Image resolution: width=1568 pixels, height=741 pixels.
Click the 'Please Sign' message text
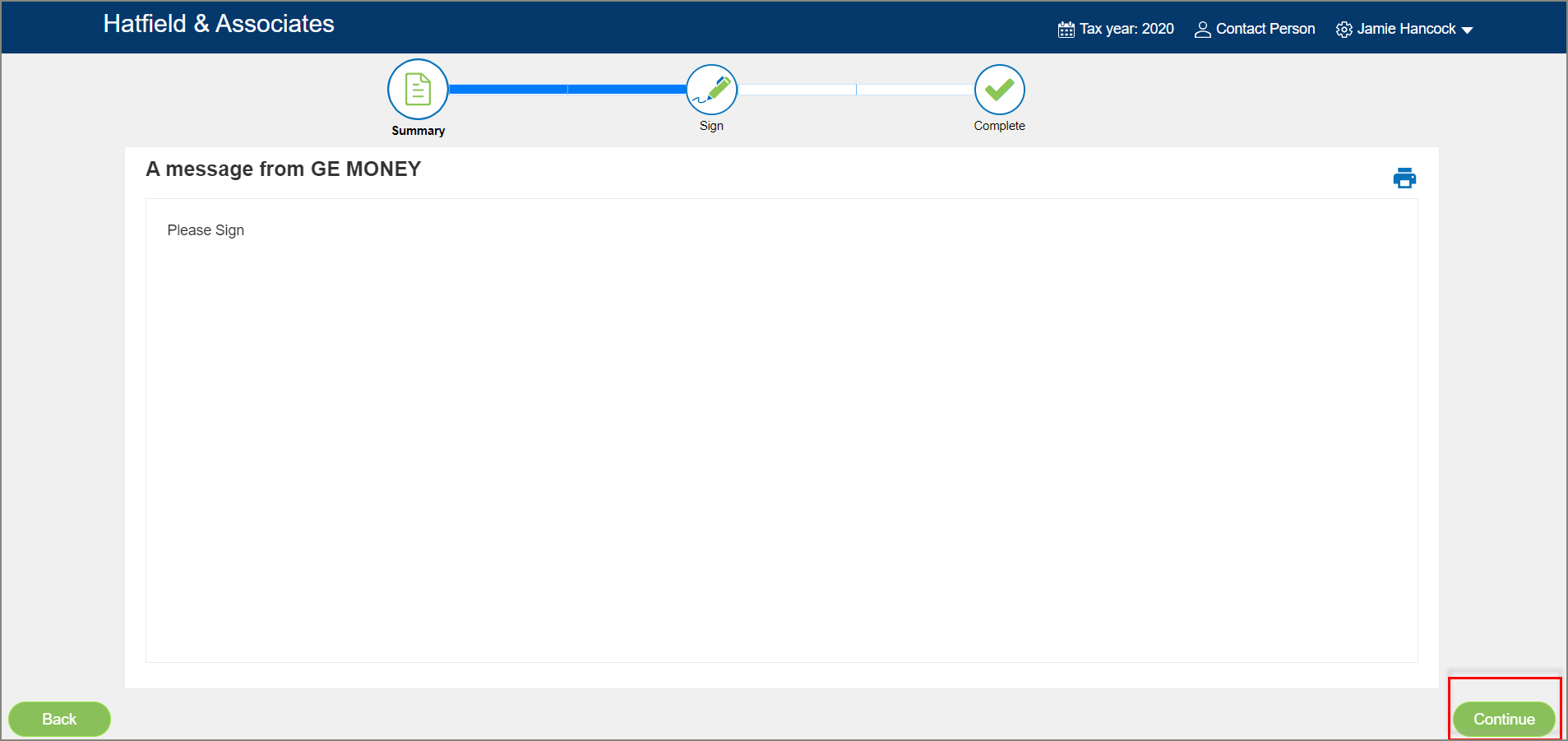(x=206, y=230)
